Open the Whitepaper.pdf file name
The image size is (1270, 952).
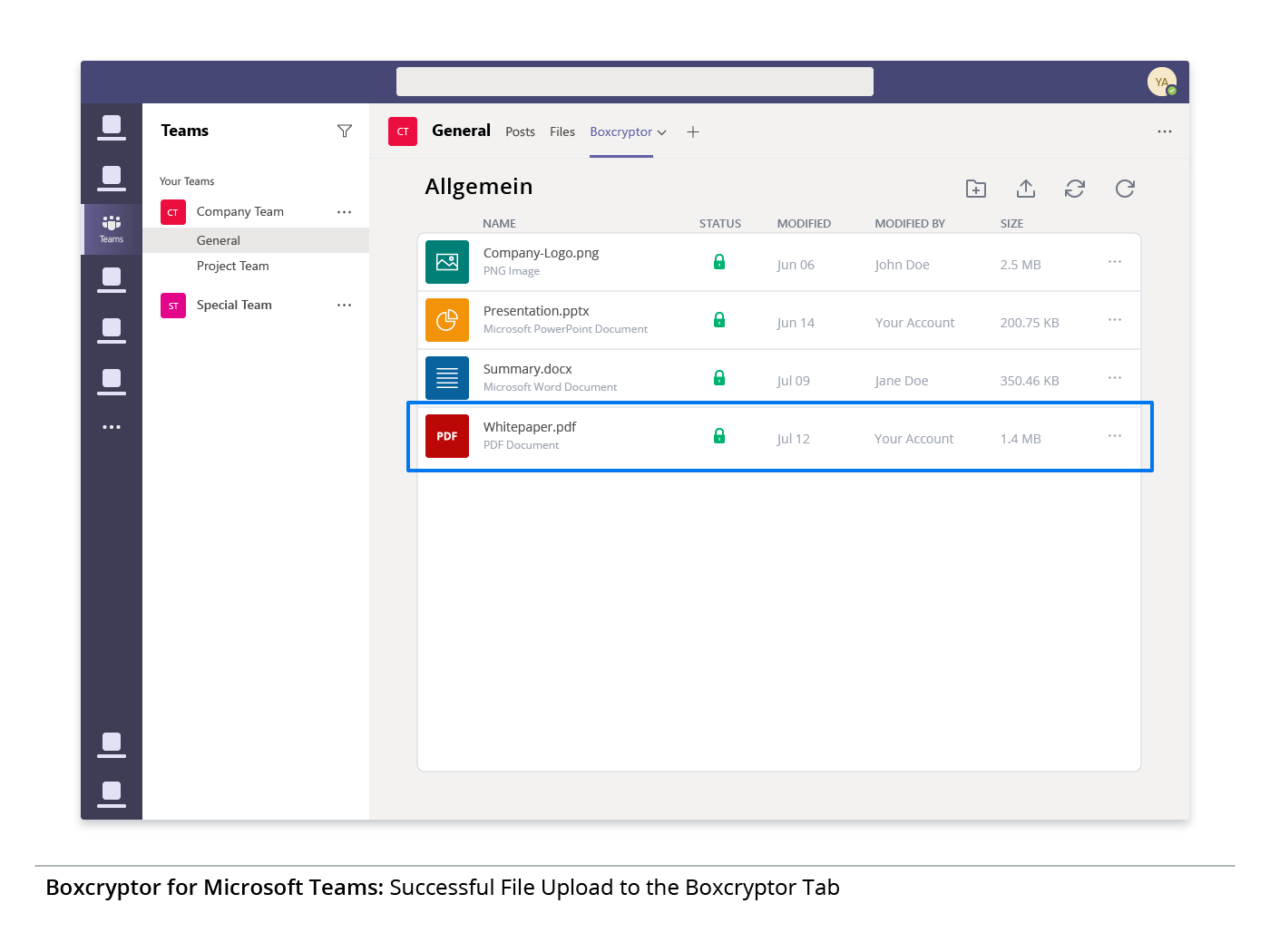pyautogui.click(x=530, y=427)
